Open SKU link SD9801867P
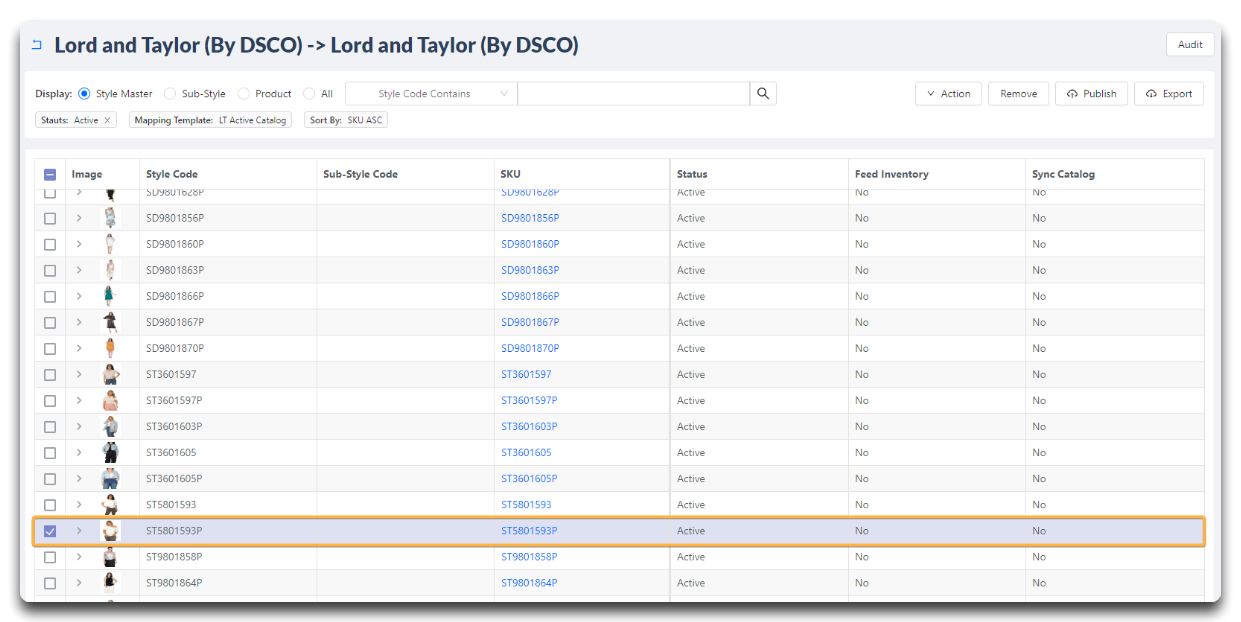This screenshot has width=1241, height=622. point(530,322)
